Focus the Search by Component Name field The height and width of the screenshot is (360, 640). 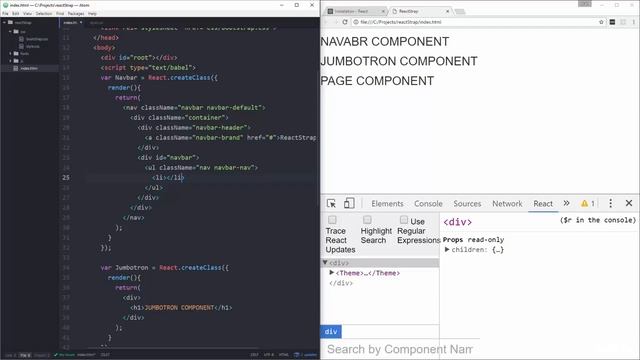400,349
